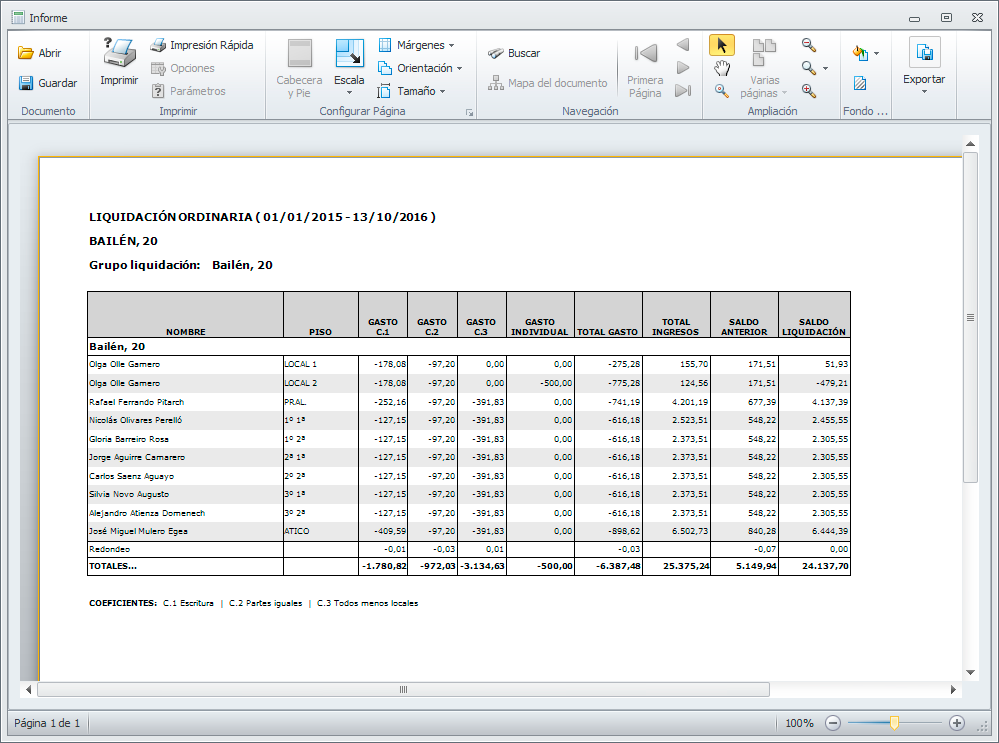Screen dimensions: 999x743
Task: Click the zoom in magnifier icon
Action: [809, 91]
